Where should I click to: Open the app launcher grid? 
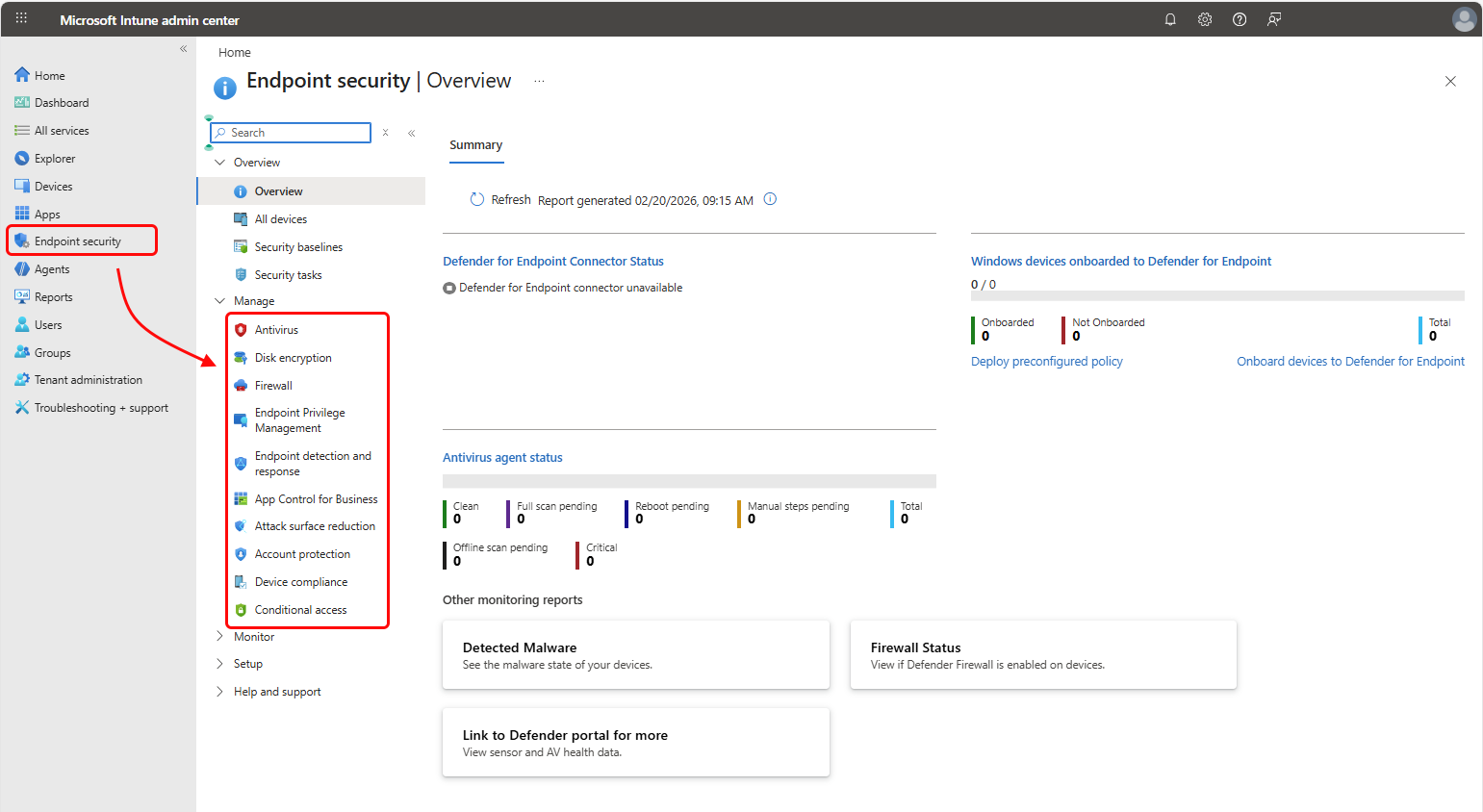coord(20,18)
